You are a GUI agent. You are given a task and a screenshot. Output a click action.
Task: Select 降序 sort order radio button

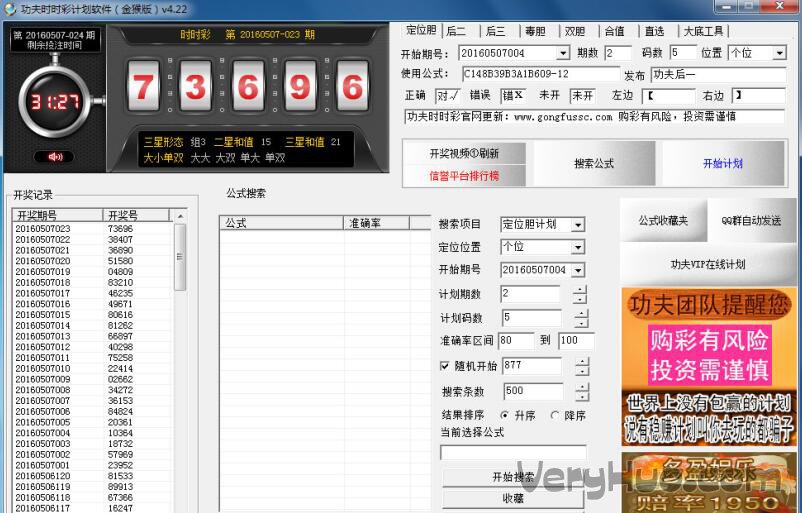[x=555, y=415]
